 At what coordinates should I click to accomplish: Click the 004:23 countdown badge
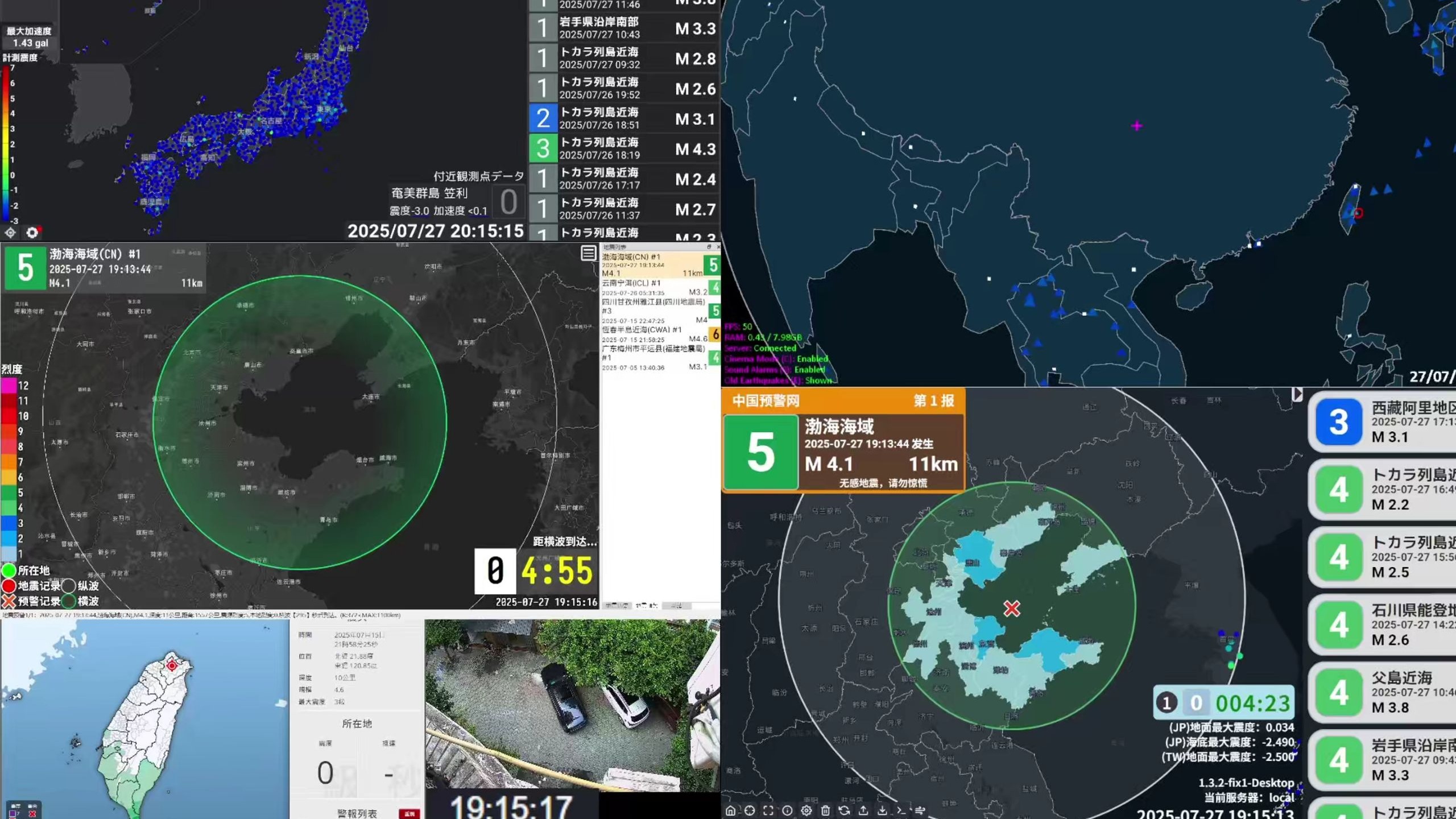tap(1223, 703)
